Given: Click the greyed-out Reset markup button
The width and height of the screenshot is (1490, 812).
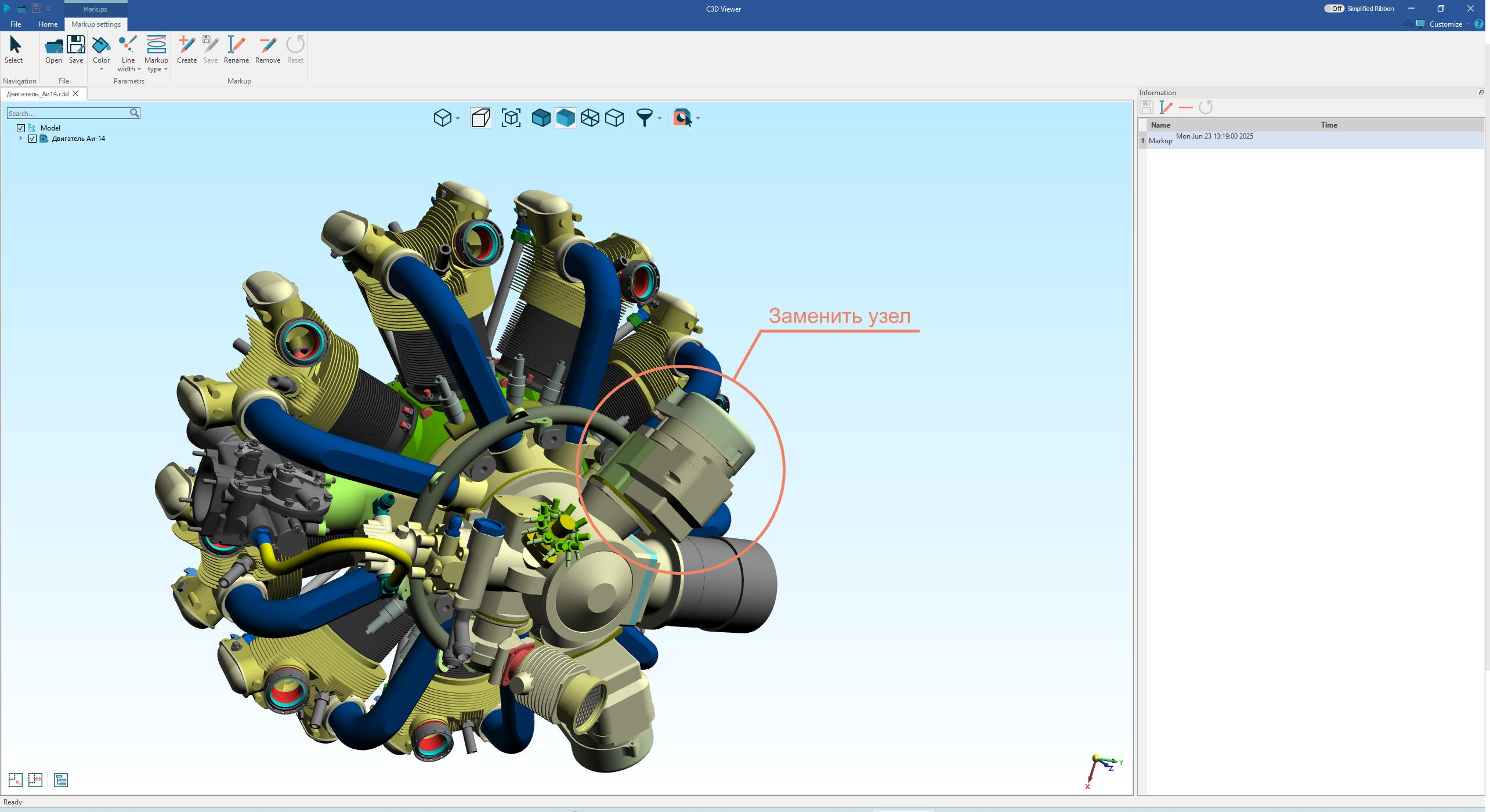Looking at the screenshot, I should pos(295,50).
